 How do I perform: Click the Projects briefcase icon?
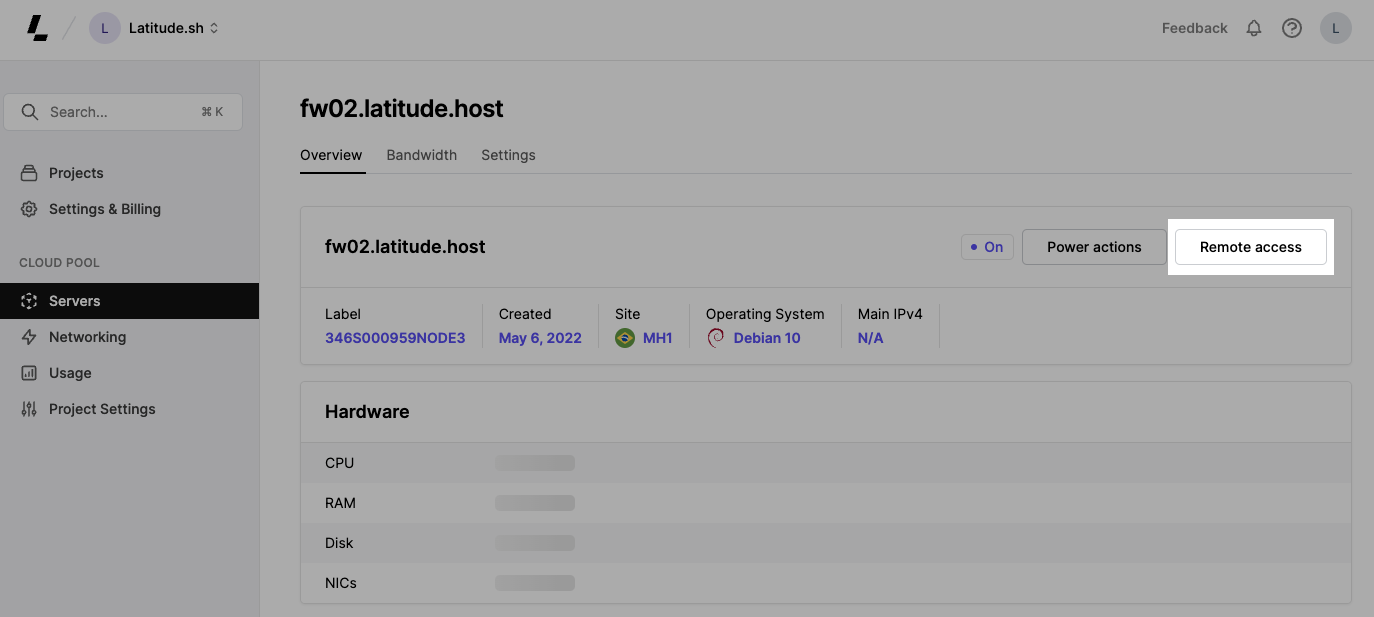click(x=29, y=173)
